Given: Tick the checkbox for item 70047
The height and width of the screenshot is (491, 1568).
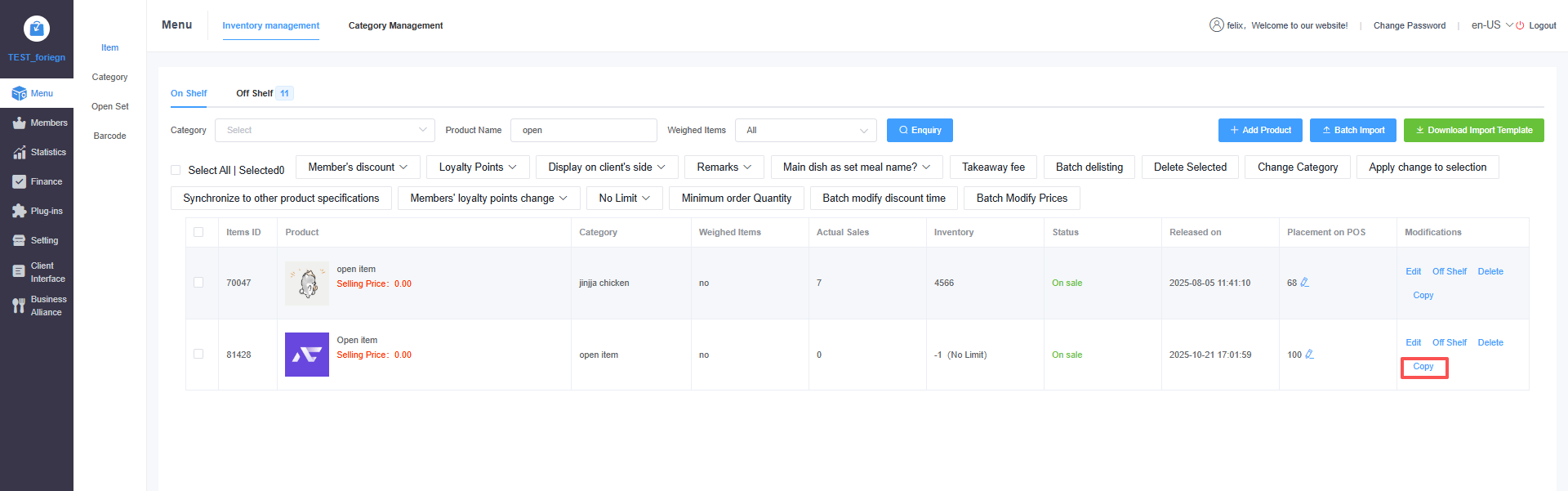Looking at the screenshot, I should (x=198, y=283).
